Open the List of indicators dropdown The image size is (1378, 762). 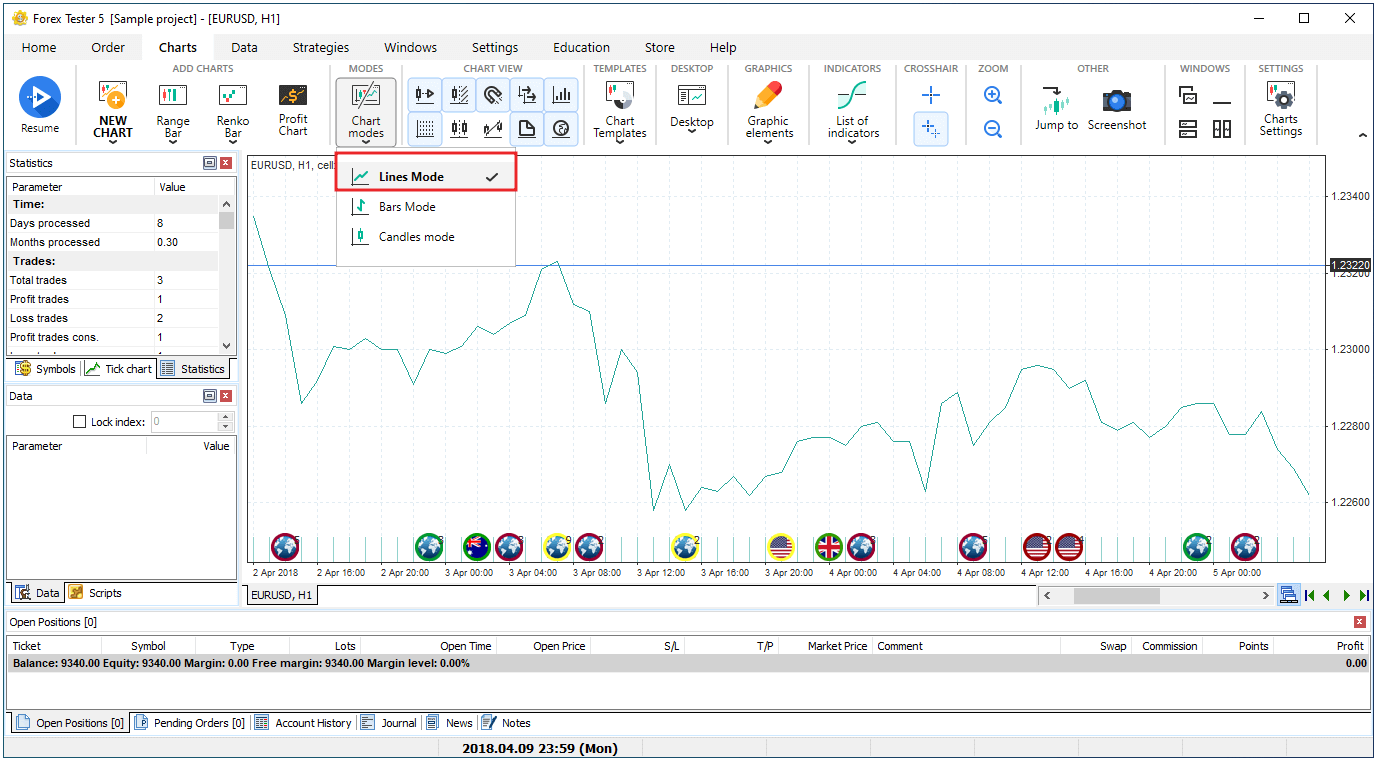tap(853, 112)
